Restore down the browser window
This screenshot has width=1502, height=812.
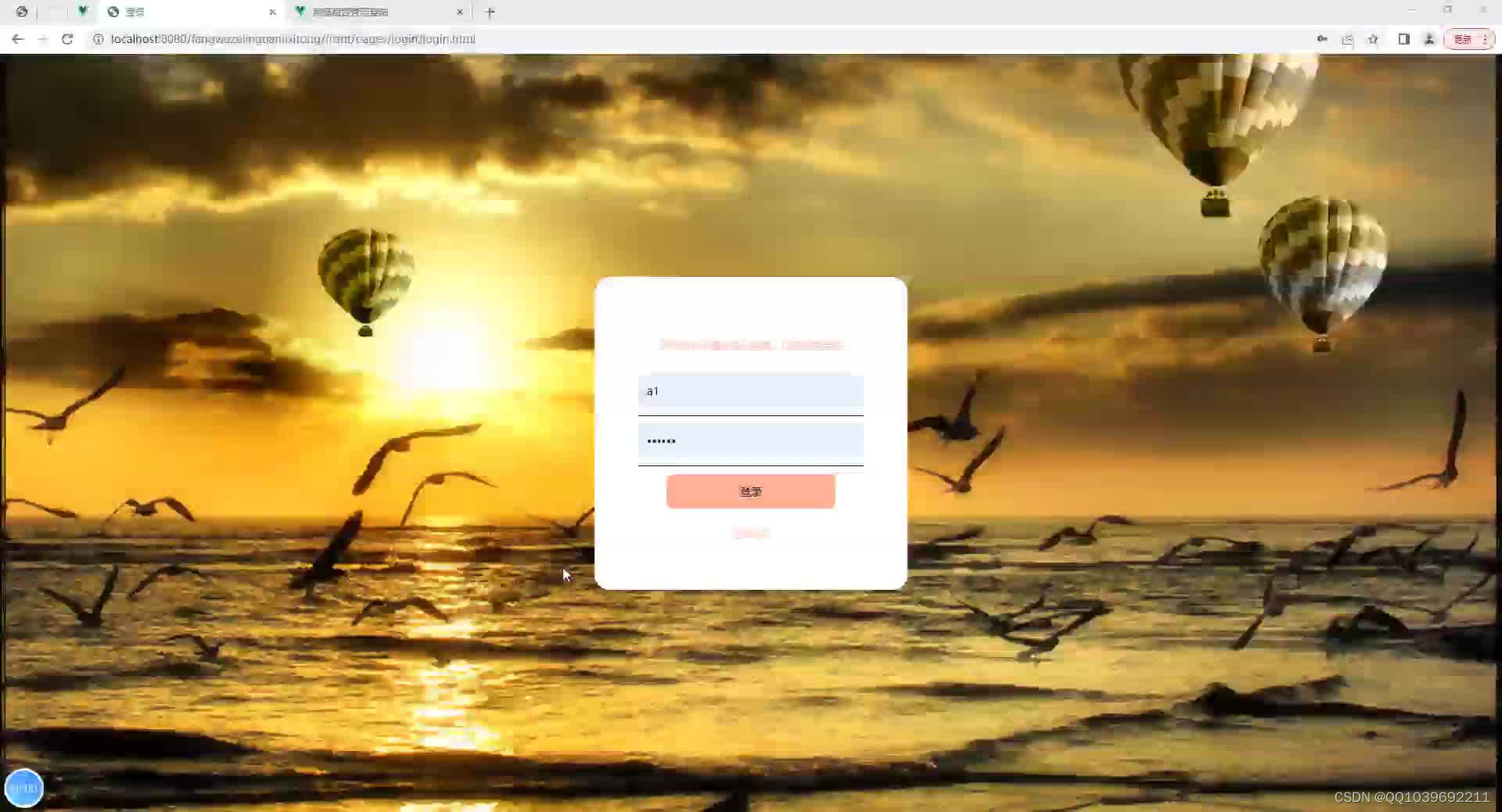pyautogui.click(x=1448, y=10)
